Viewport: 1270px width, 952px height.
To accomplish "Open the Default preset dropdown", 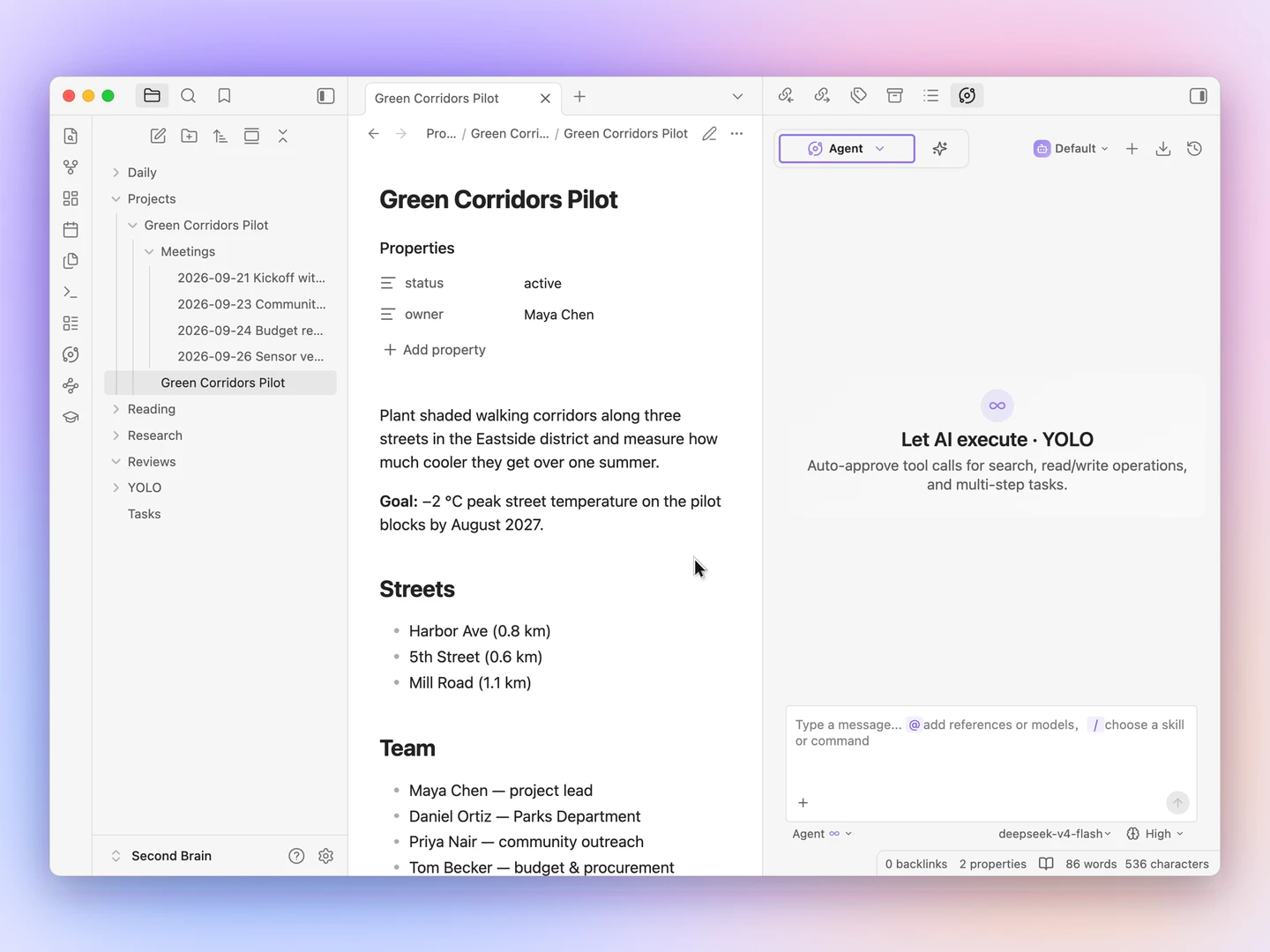I will tap(1071, 149).
